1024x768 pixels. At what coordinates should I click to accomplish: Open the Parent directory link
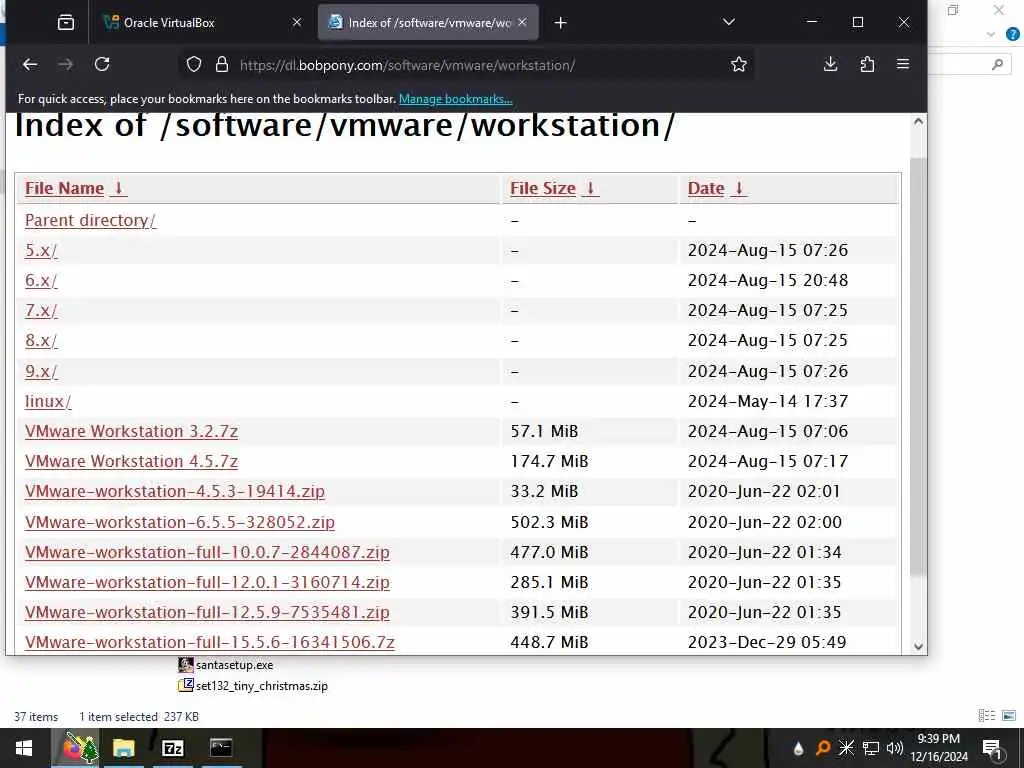pos(90,220)
